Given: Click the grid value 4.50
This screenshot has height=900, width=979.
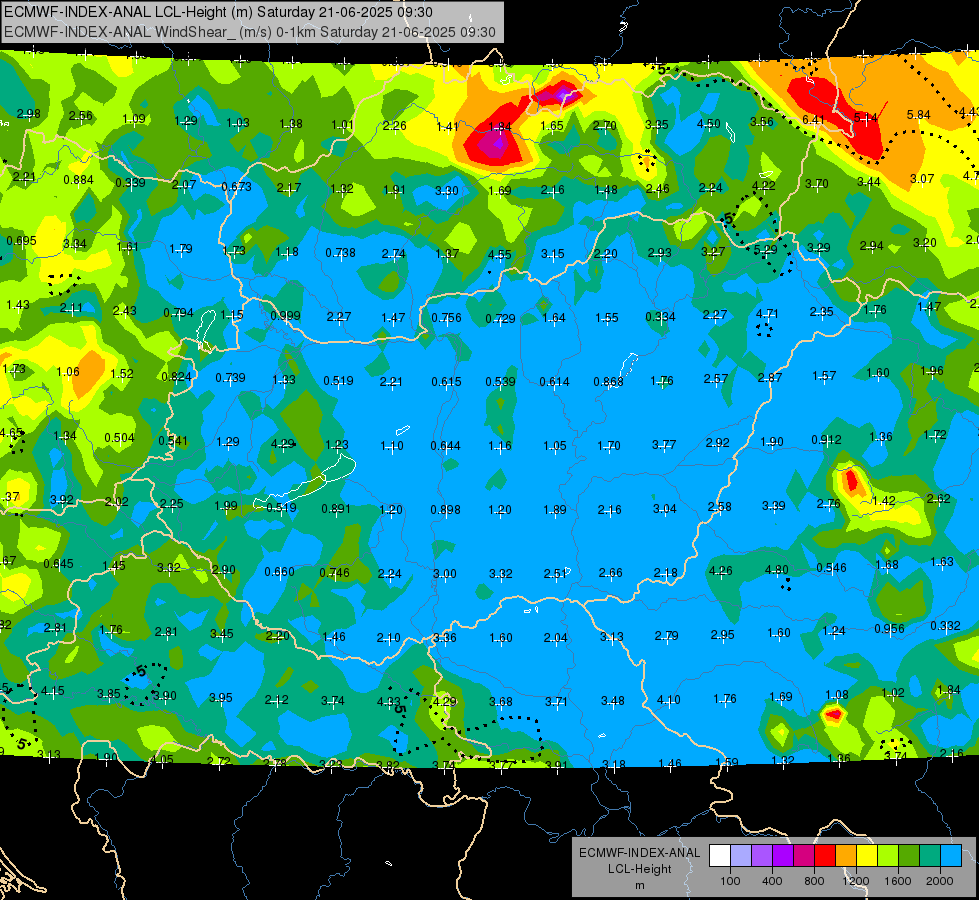Looking at the screenshot, I should click(x=709, y=124).
